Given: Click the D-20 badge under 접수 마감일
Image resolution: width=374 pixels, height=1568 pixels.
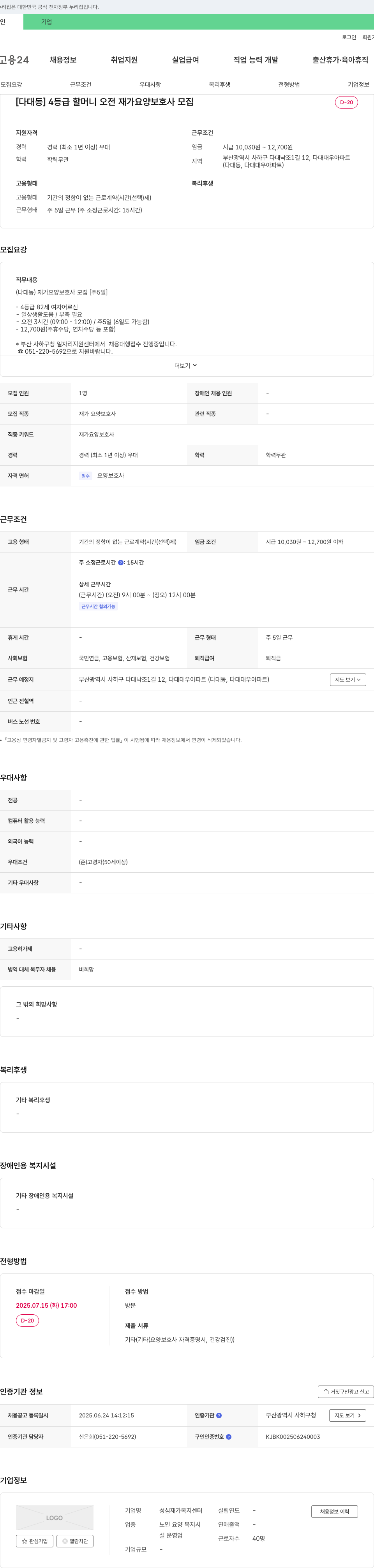Looking at the screenshot, I should coord(27,1320).
